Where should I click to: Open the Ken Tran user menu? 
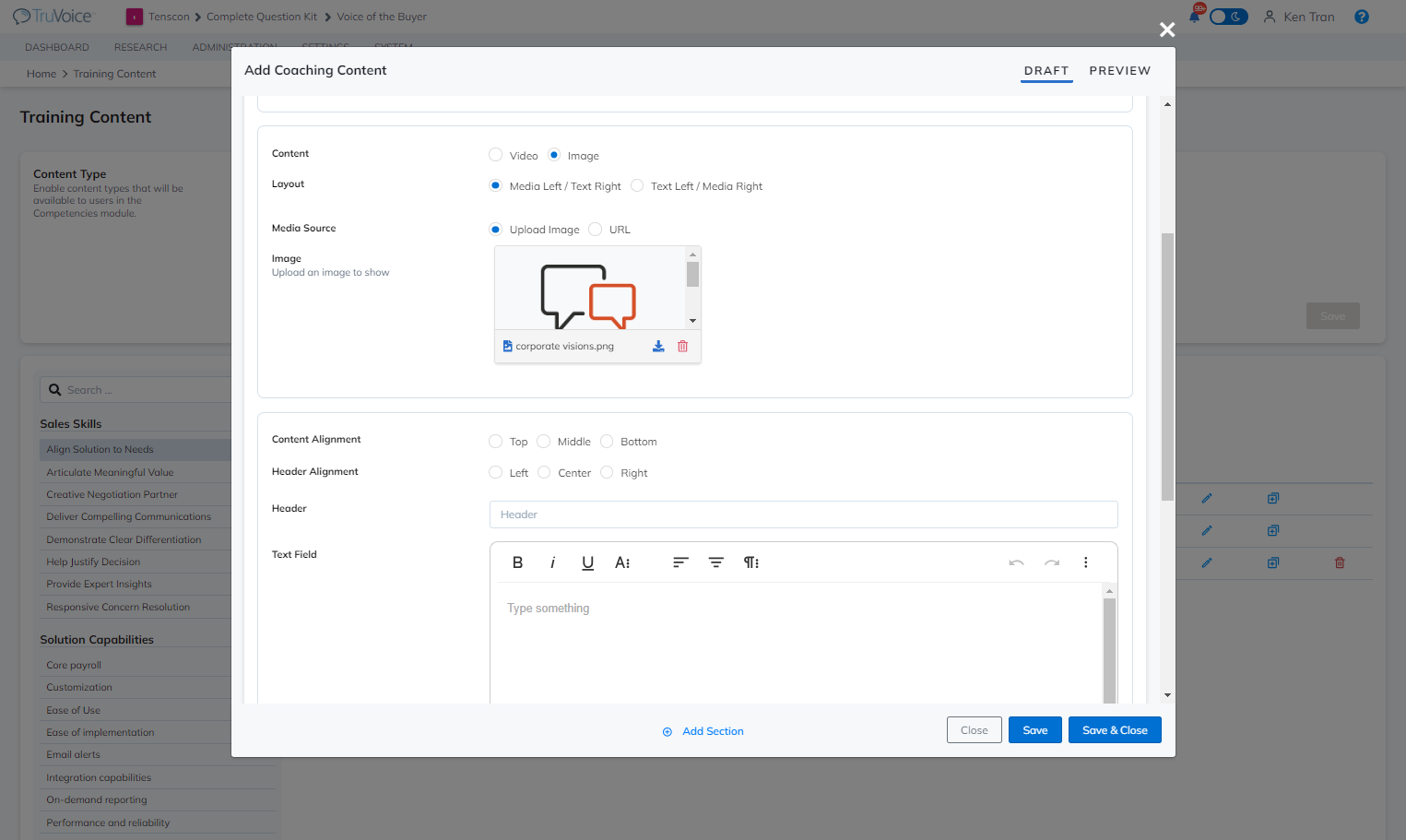coord(1299,17)
